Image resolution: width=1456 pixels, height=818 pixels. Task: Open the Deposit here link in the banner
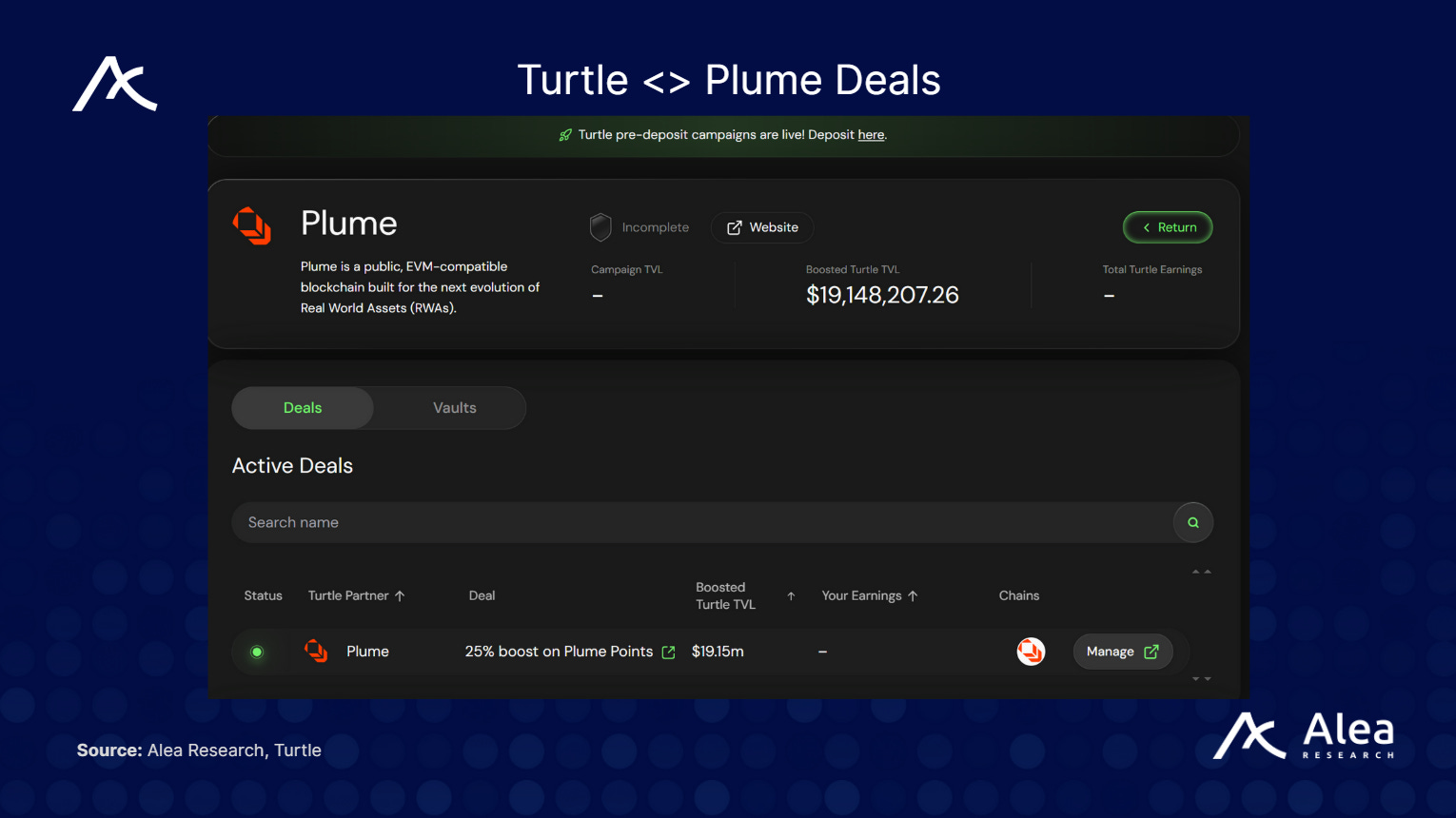click(x=871, y=134)
